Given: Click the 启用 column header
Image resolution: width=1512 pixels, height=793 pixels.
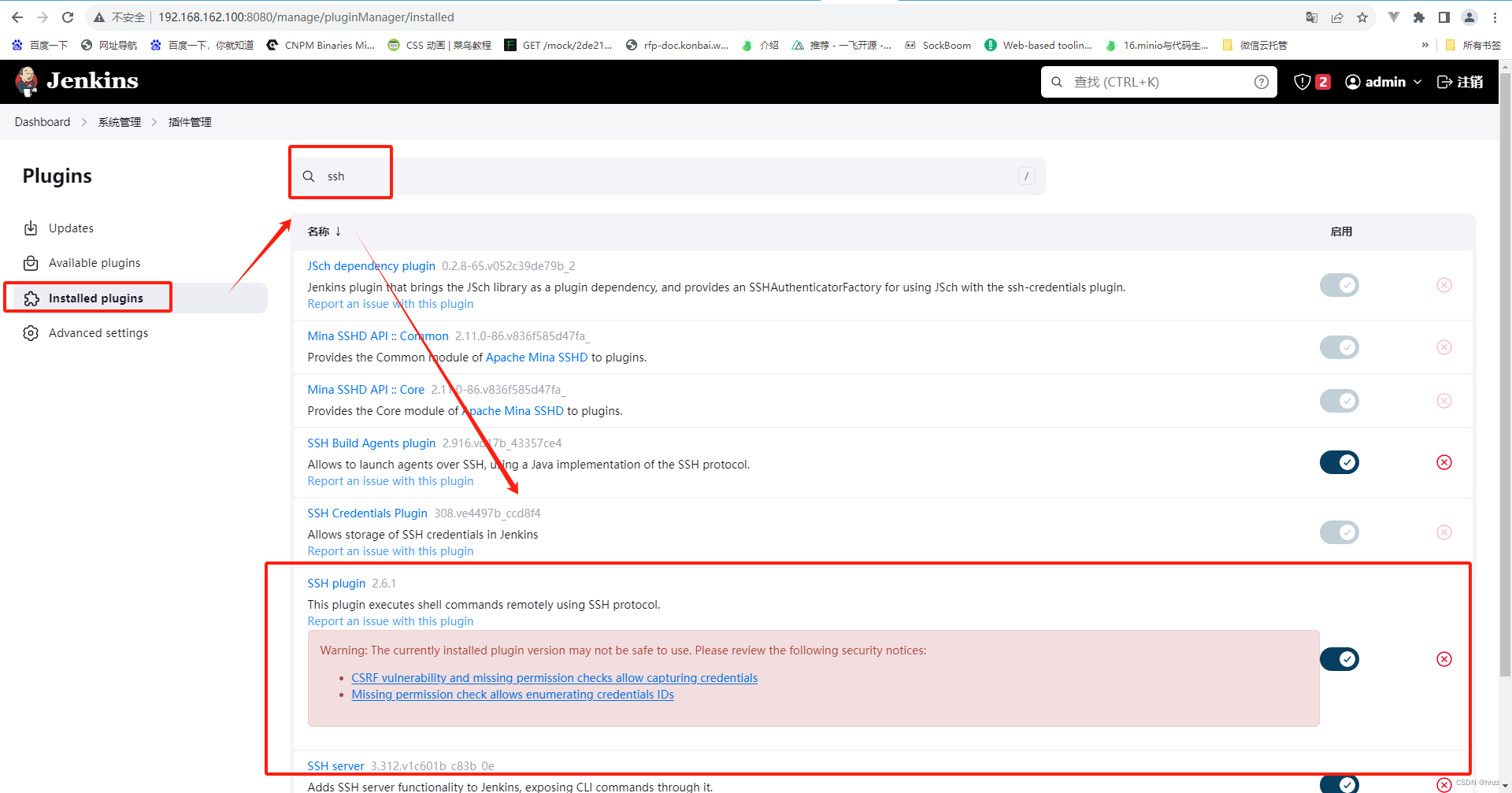Looking at the screenshot, I should coord(1341,232).
